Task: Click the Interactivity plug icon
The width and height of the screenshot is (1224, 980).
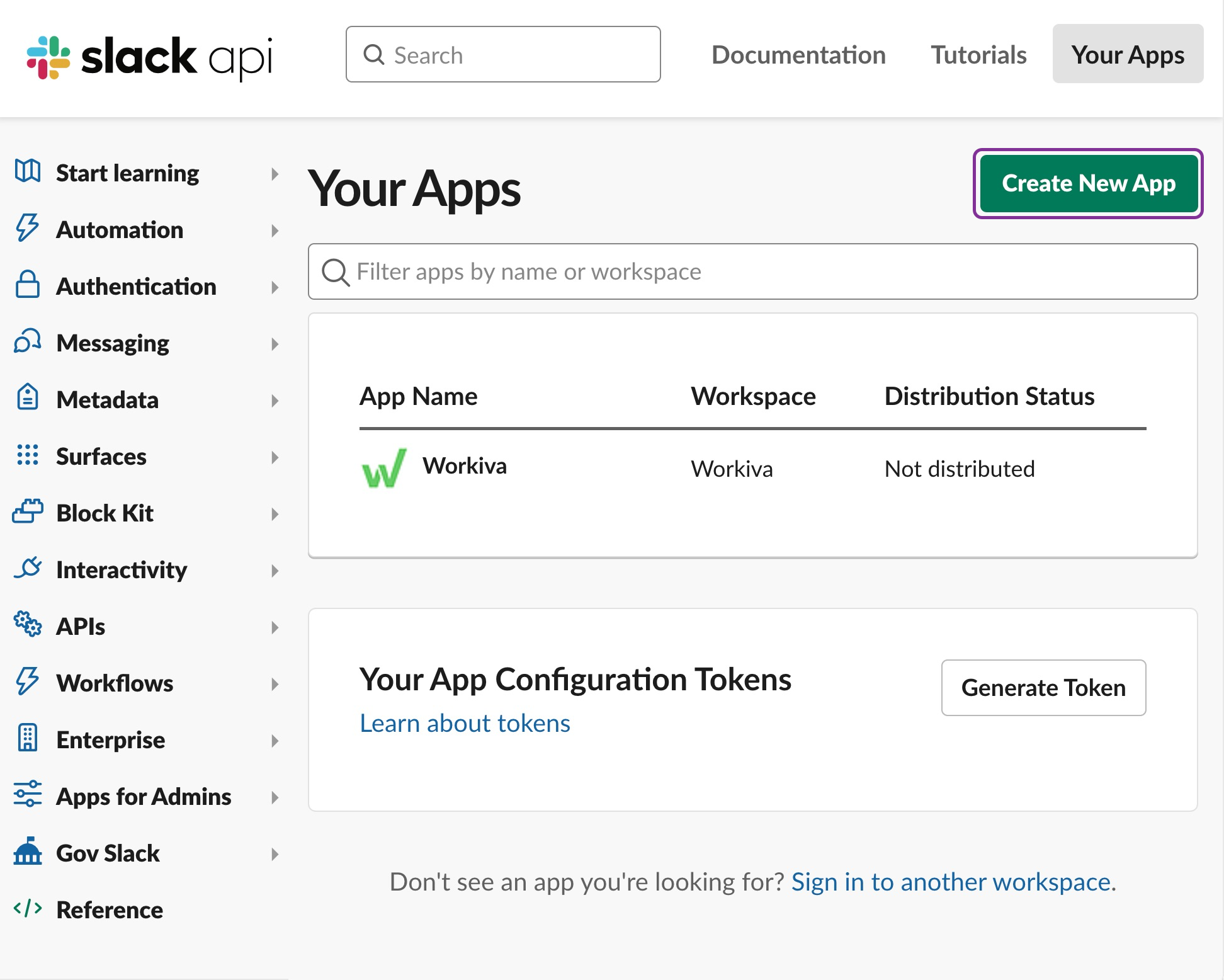Action: tap(28, 568)
